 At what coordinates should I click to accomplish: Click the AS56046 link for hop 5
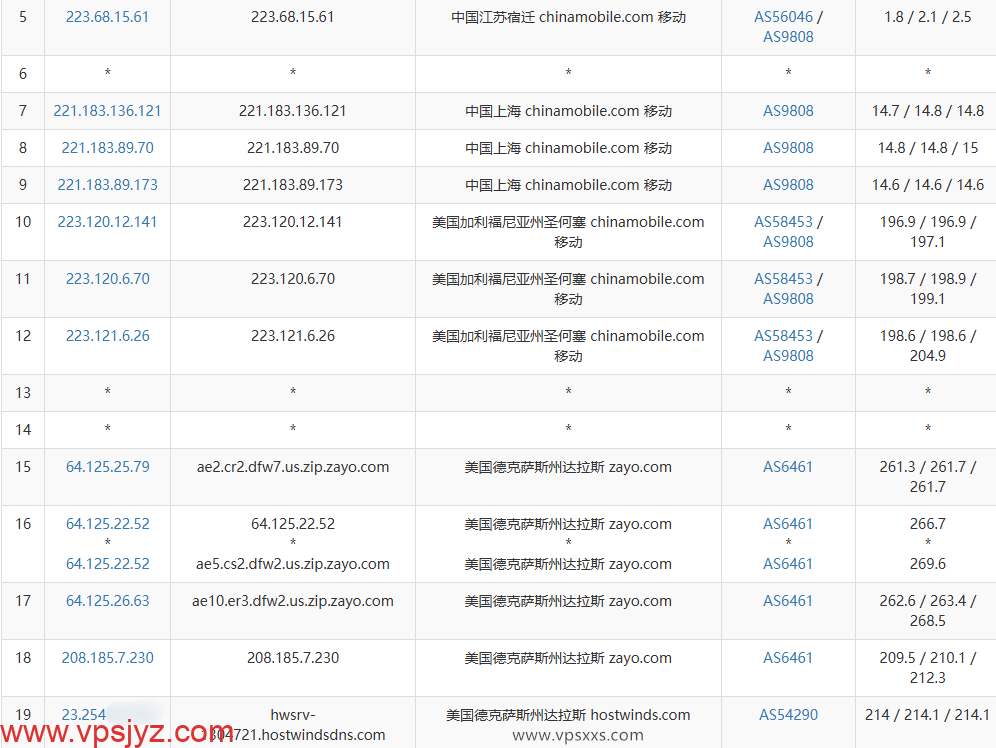tap(786, 16)
